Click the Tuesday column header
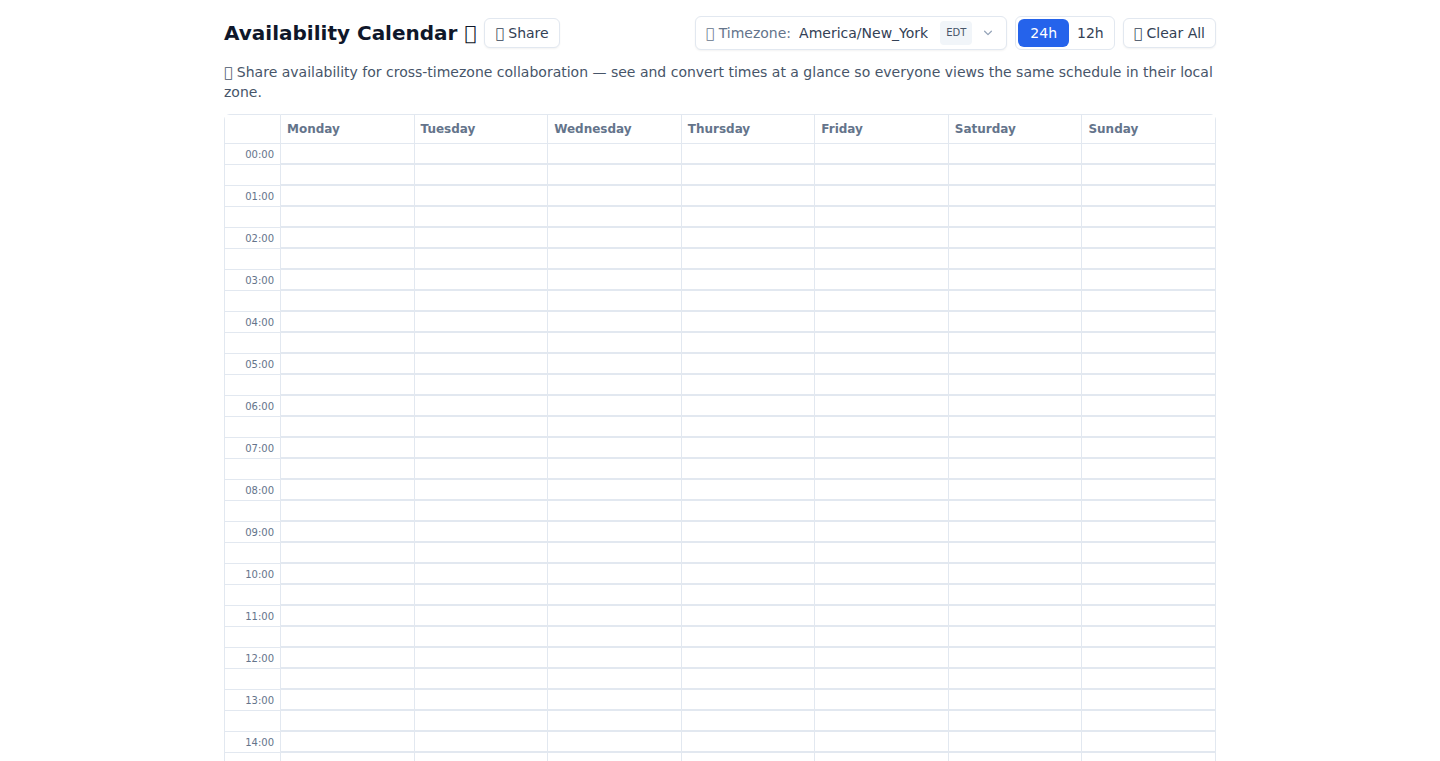Screen dimensions: 1440x761 (481, 129)
